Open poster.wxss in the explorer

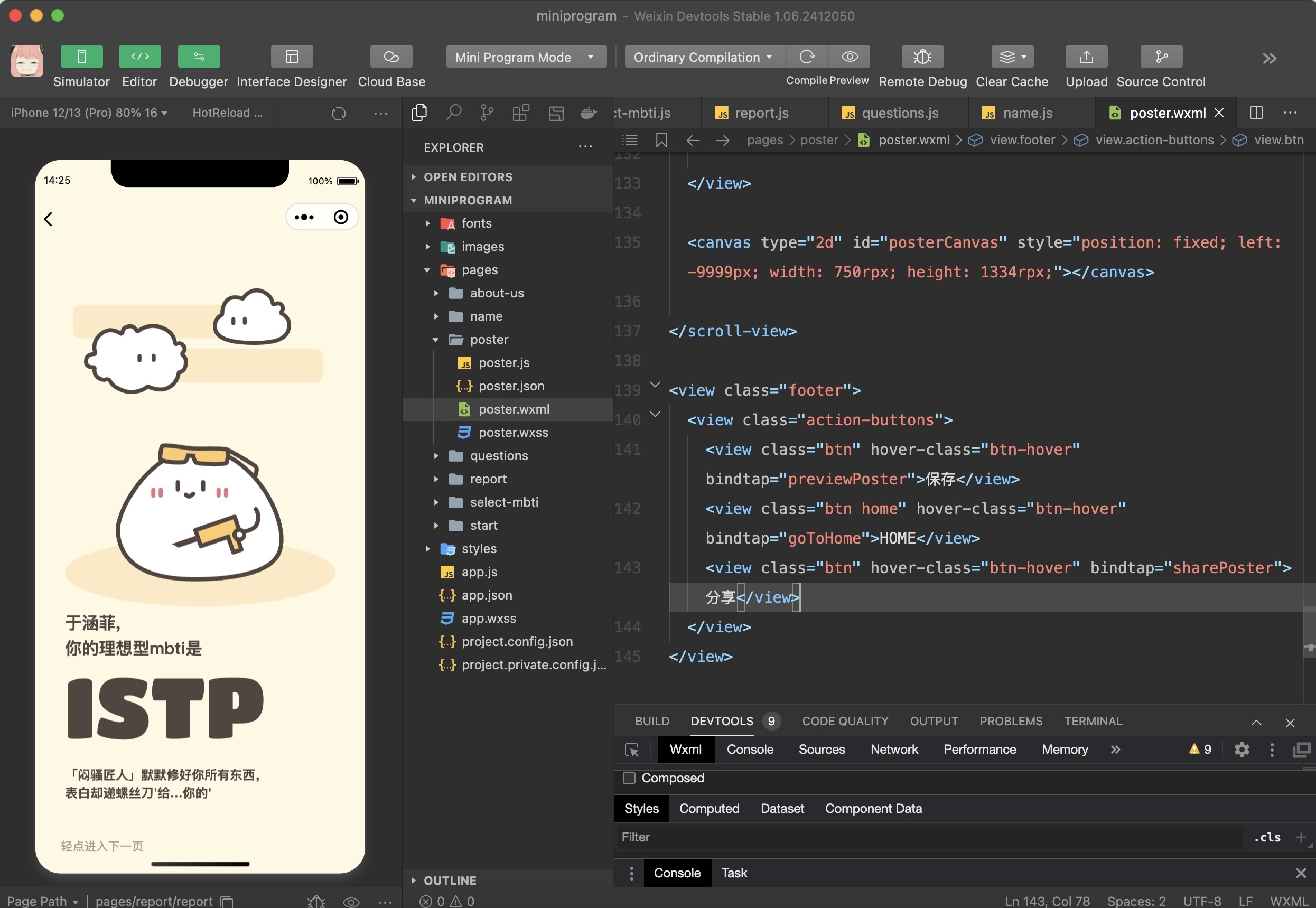point(512,433)
